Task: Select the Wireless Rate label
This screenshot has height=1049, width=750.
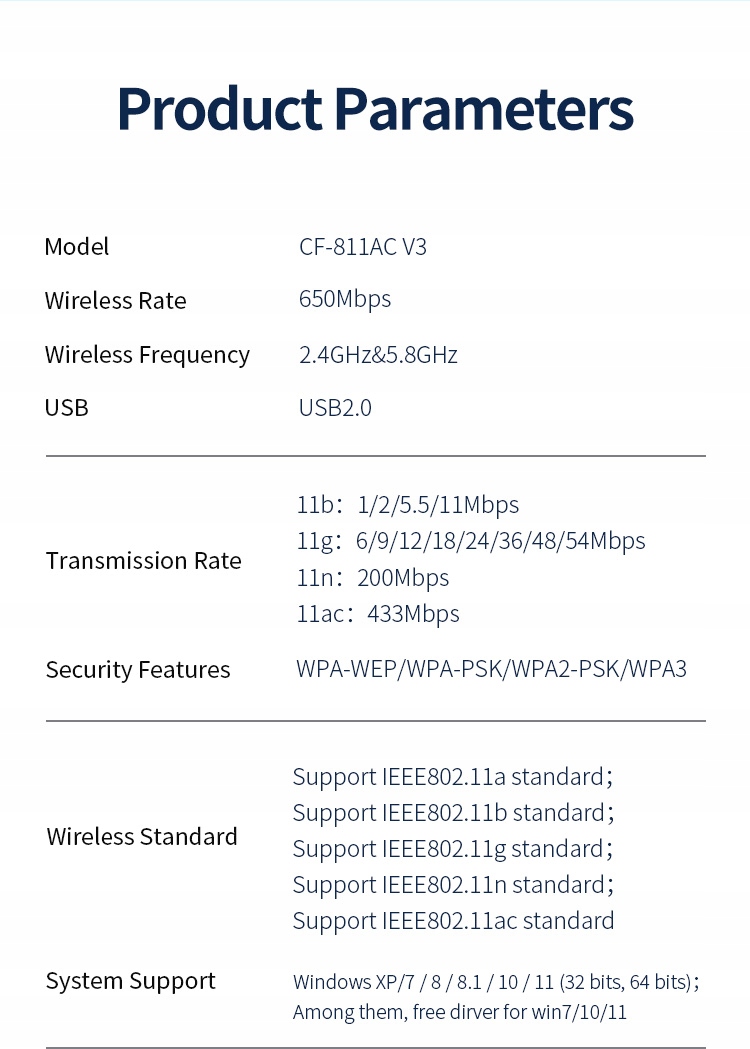Action: pos(115,301)
